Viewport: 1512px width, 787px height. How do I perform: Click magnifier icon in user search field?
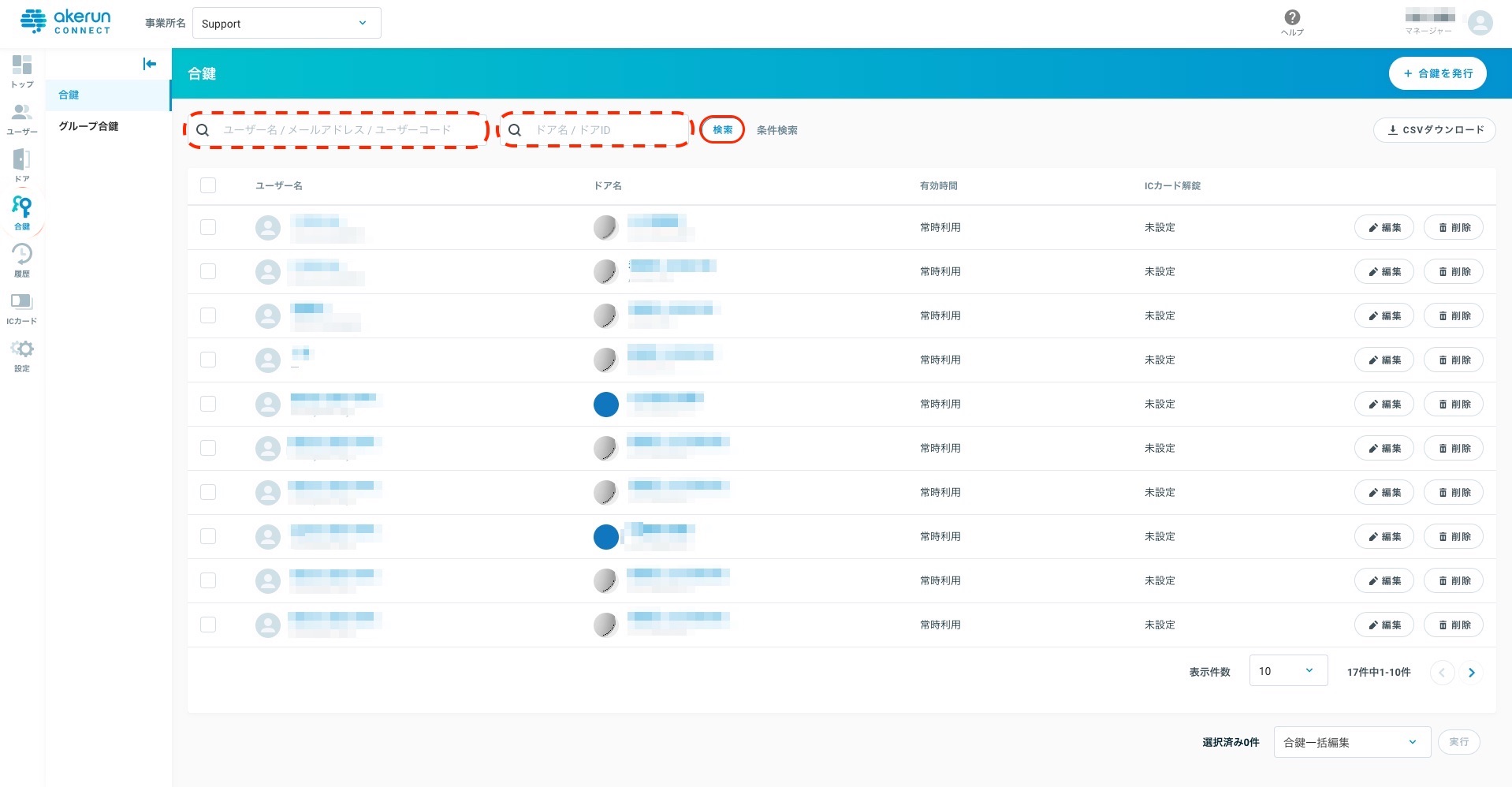point(203,130)
